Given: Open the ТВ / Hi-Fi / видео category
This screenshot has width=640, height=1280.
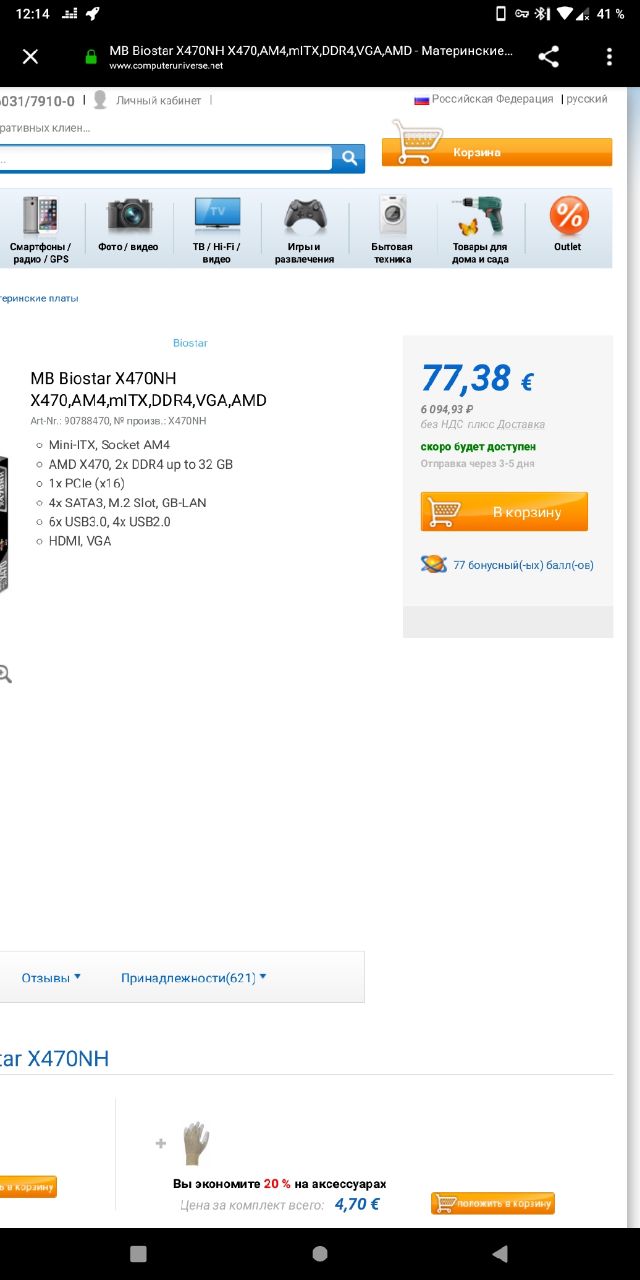Looking at the screenshot, I should click(216, 230).
